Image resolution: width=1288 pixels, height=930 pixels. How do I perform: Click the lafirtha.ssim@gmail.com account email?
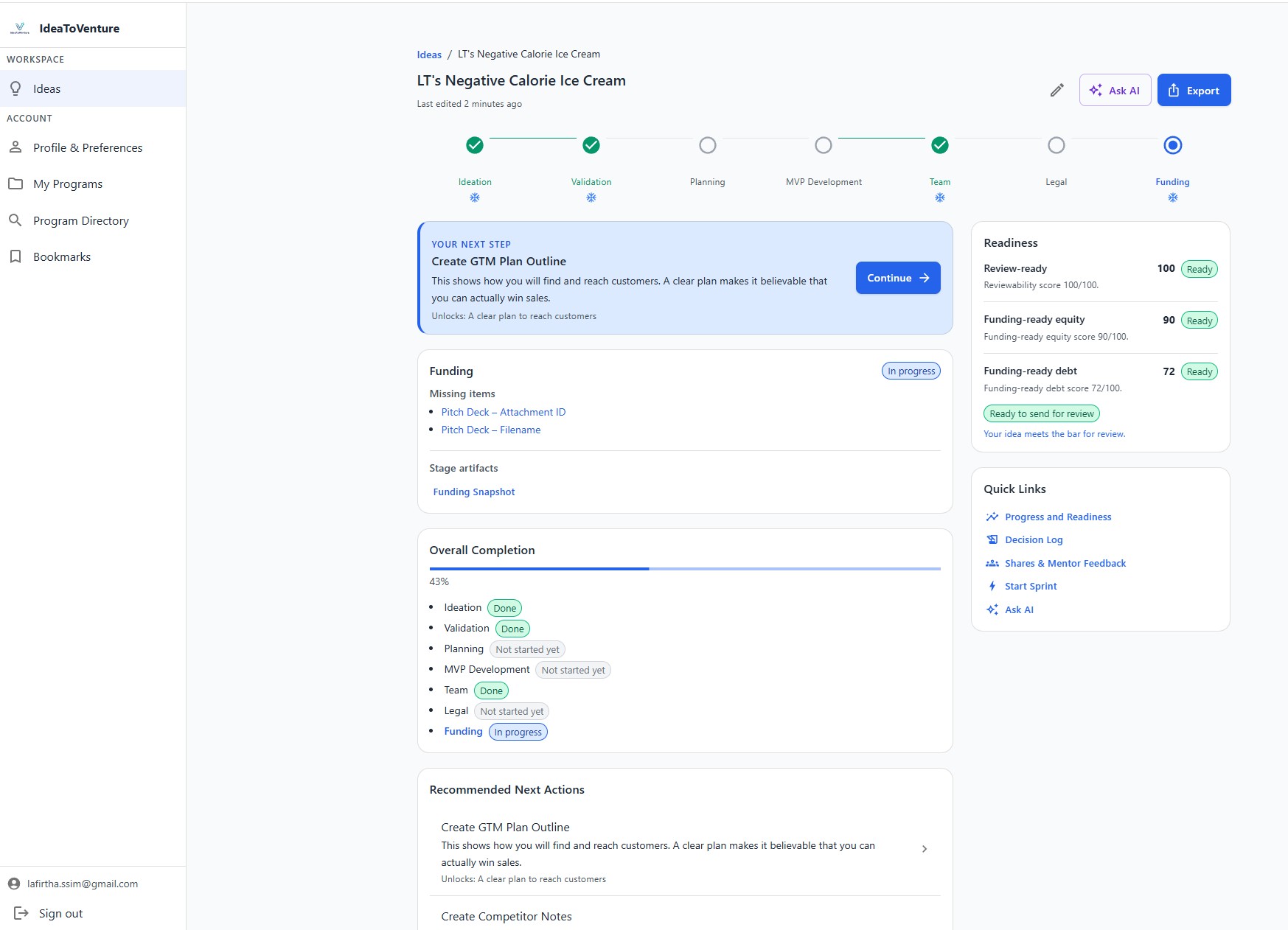[83, 884]
